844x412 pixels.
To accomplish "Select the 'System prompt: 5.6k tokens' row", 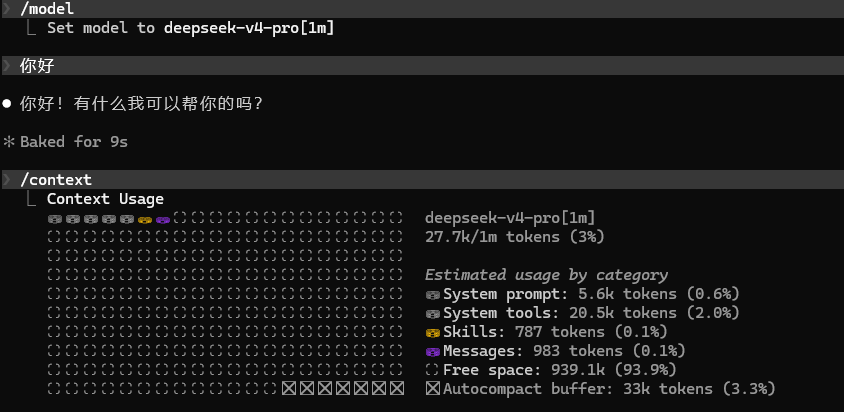I will click(x=582, y=294).
